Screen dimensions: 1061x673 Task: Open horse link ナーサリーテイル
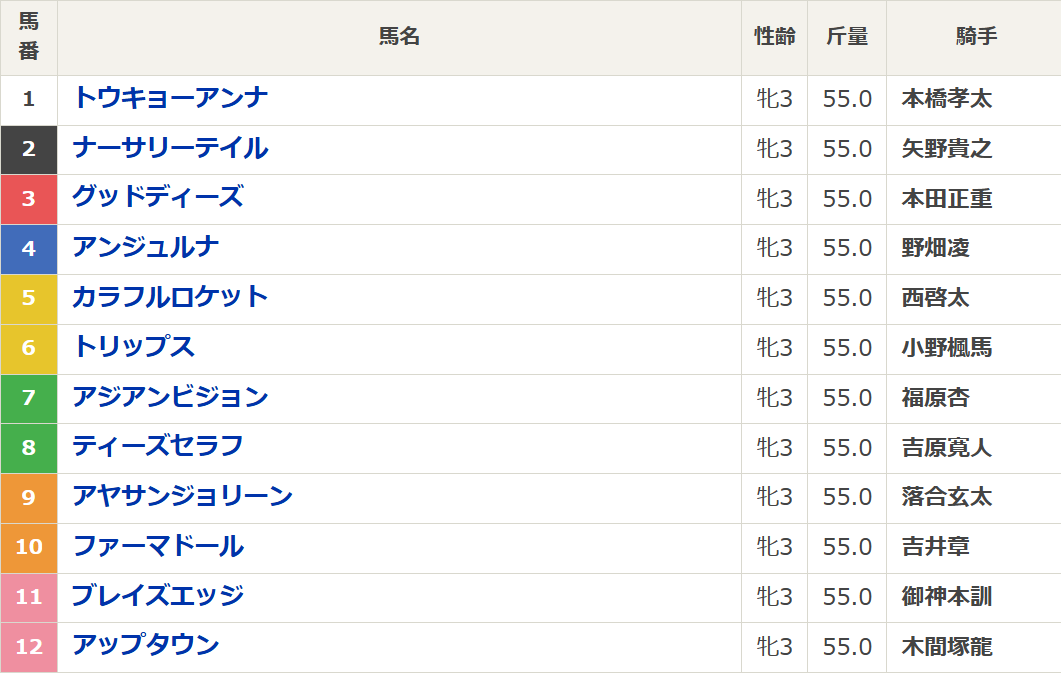pos(170,148)
